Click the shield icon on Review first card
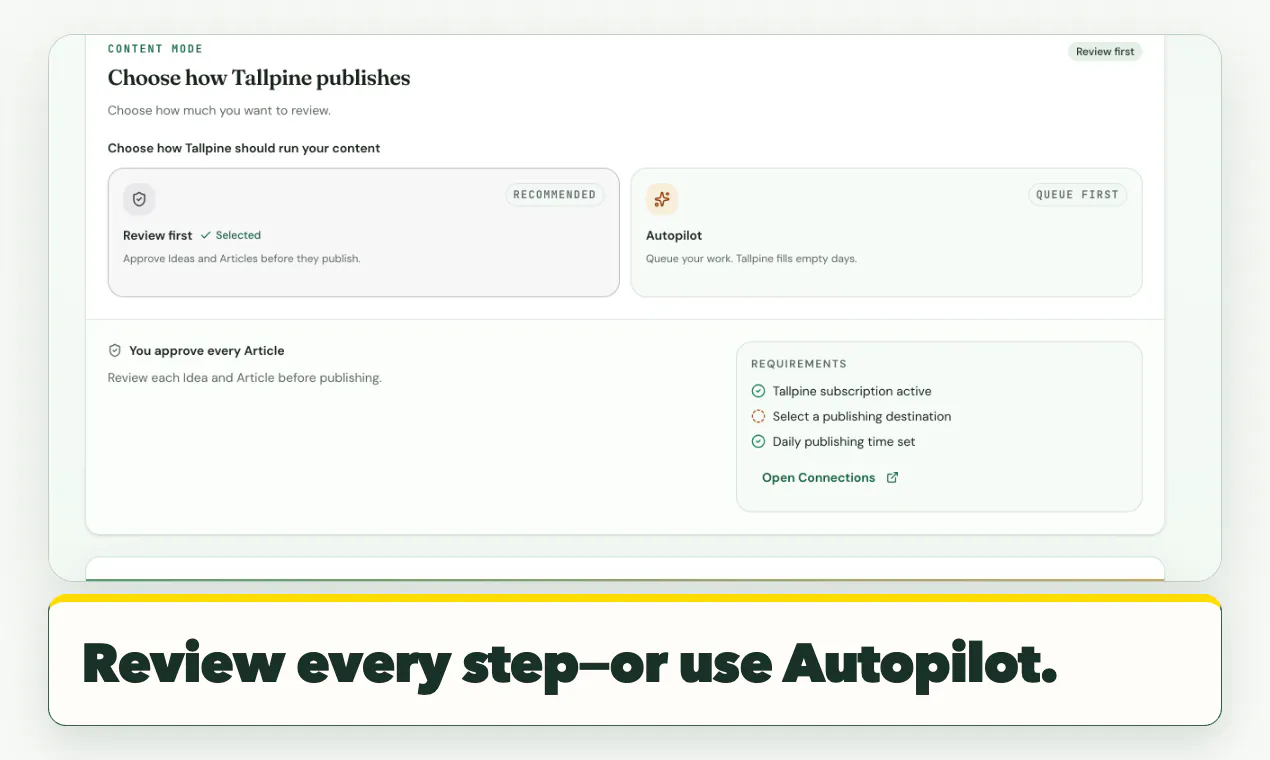The height and width of the screenshot is (760, 1270). (x=139, y=199)
